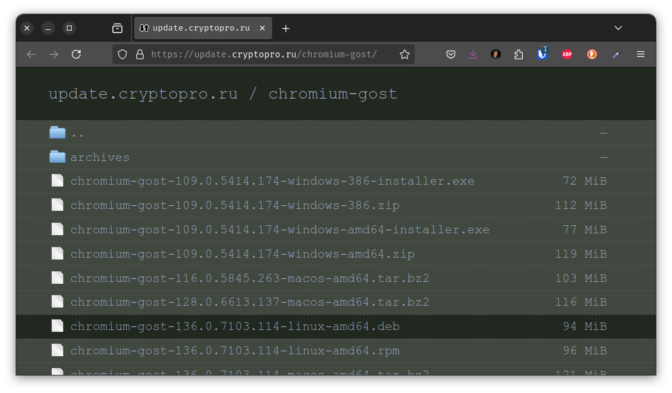This screenshot has height=393, width=672.
Task: Close the update.cryptopro.ru tab
Action: coord(262,28)
